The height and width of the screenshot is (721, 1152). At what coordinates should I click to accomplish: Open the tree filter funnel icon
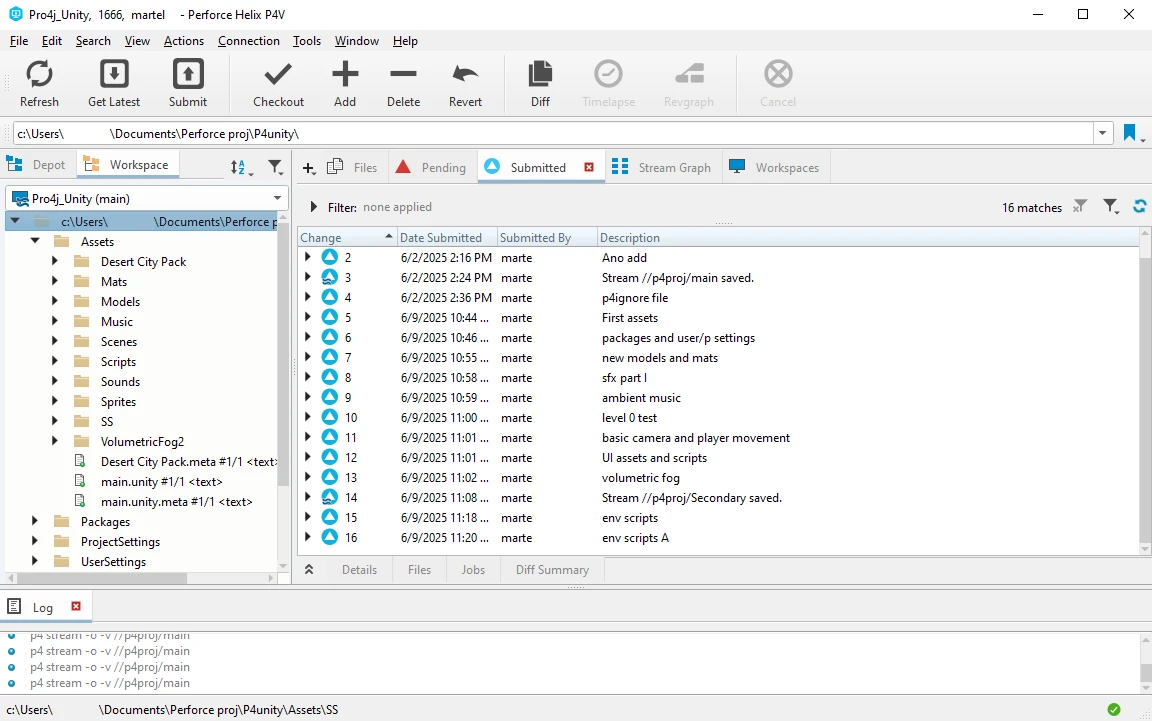[275, 168]
